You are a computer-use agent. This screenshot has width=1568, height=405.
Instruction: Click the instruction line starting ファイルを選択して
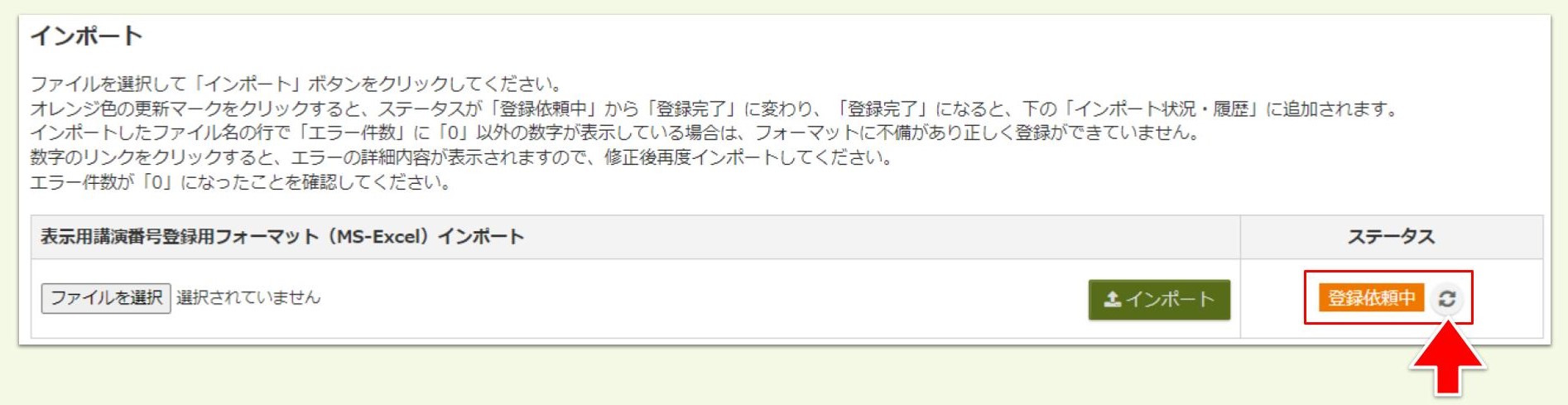pos(297,84)
